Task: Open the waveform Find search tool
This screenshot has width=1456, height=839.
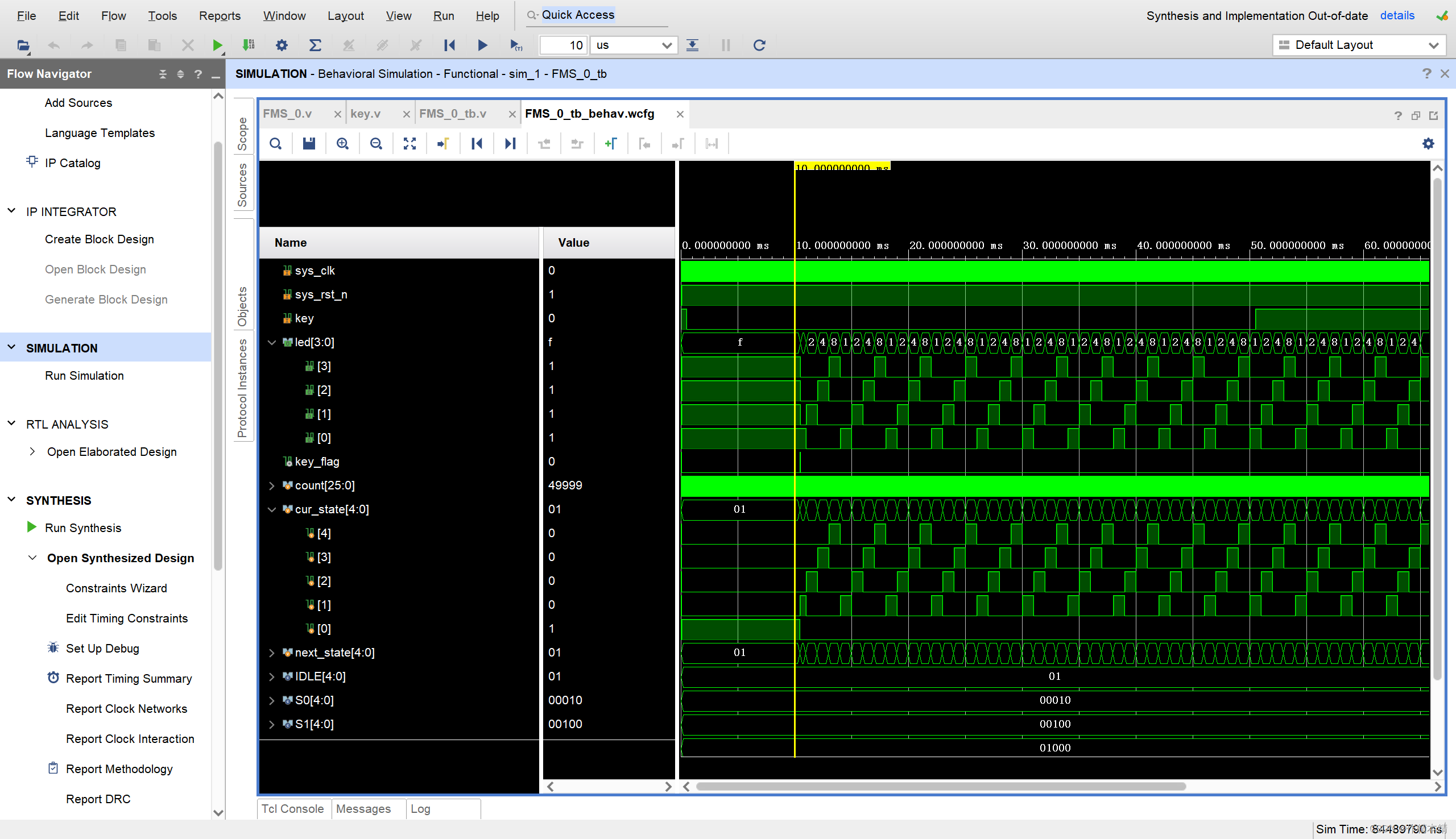Action: [275, 143]
